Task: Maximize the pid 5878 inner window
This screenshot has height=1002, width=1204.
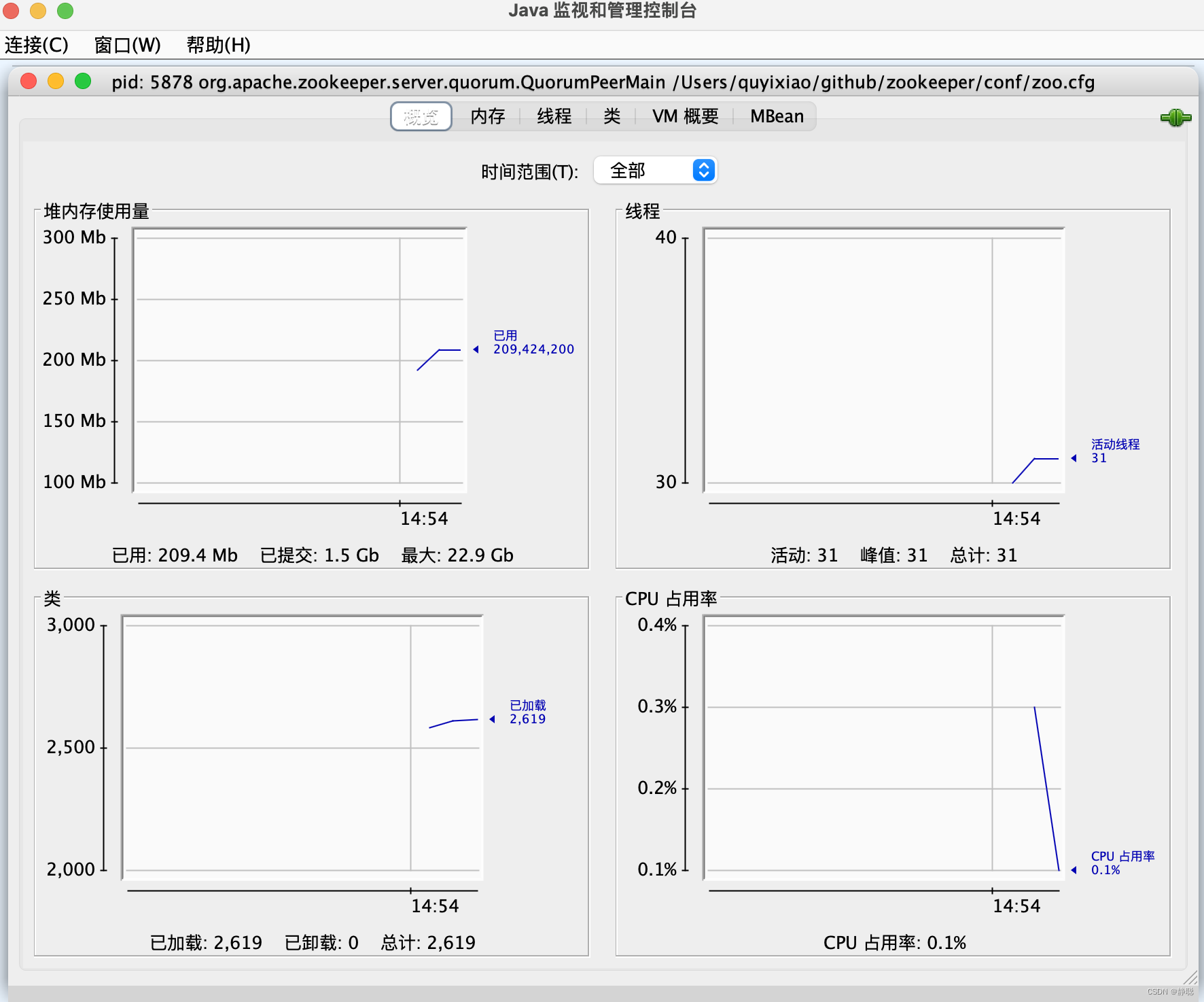Action: coord(83,82)
